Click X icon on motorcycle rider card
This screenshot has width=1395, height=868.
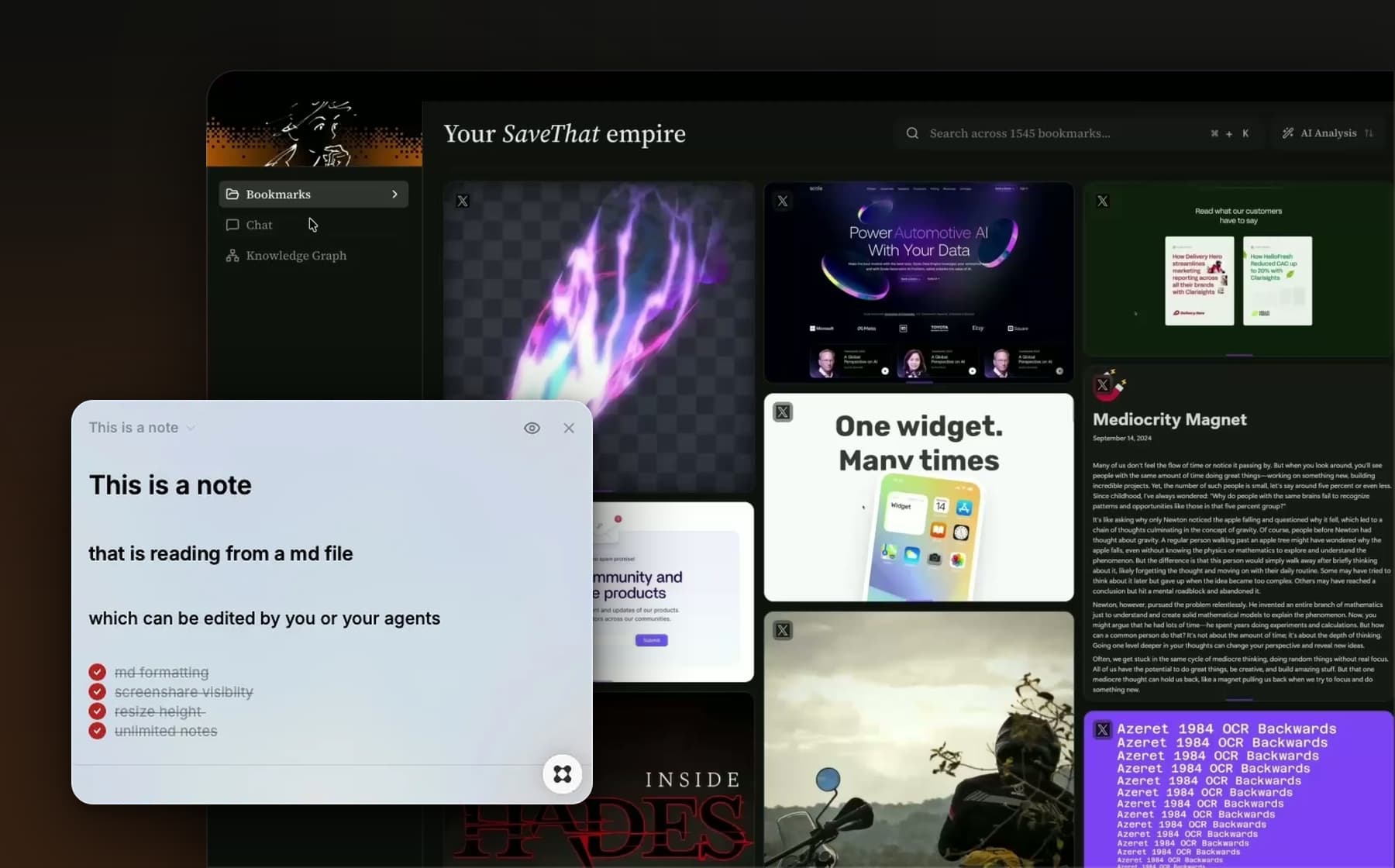coord(783,630)
